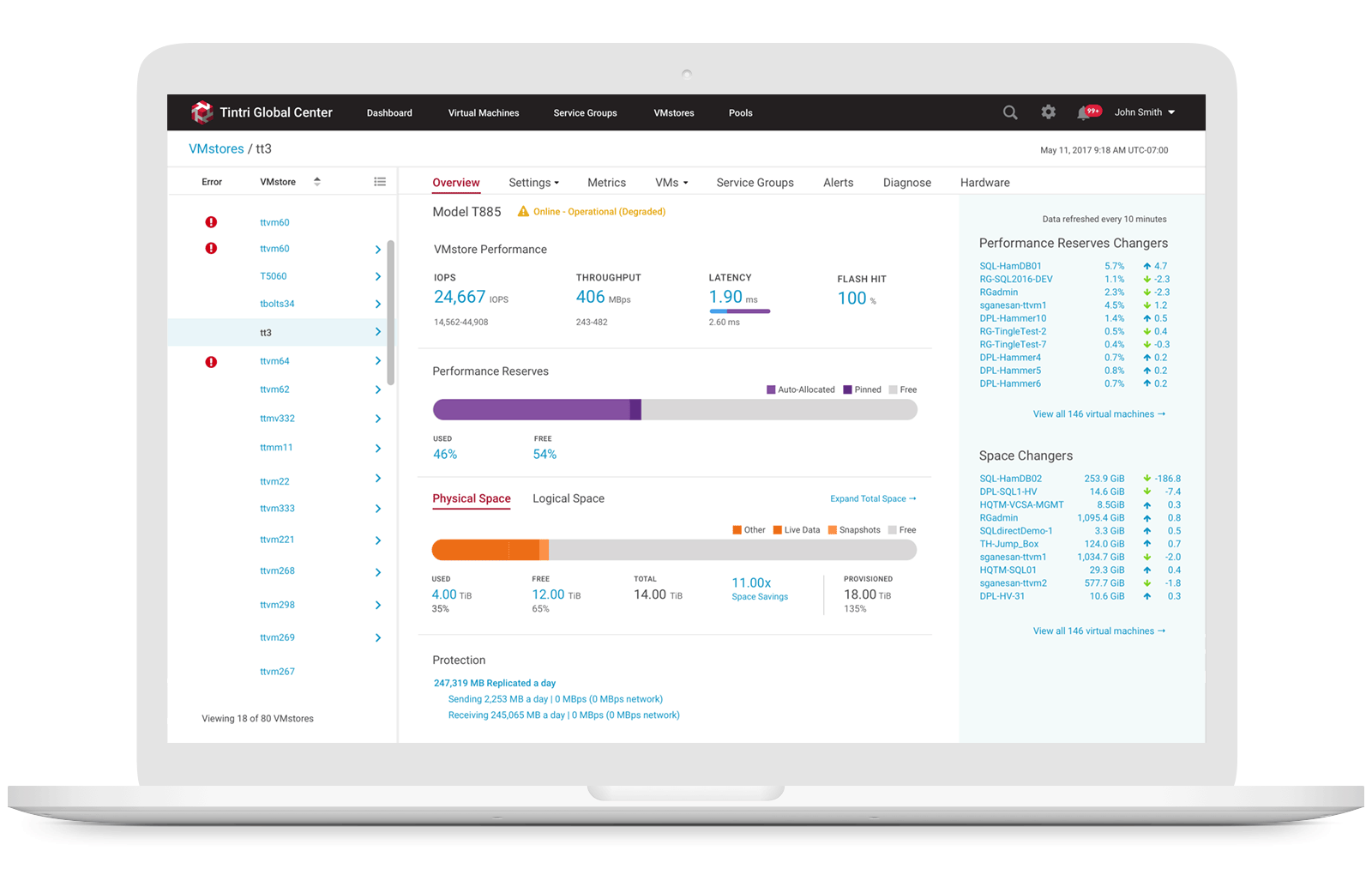The height and width of the screenshot is (893, 1372).
Task: Select ttmm11 in the VMstore list
Action: point(276,448)
